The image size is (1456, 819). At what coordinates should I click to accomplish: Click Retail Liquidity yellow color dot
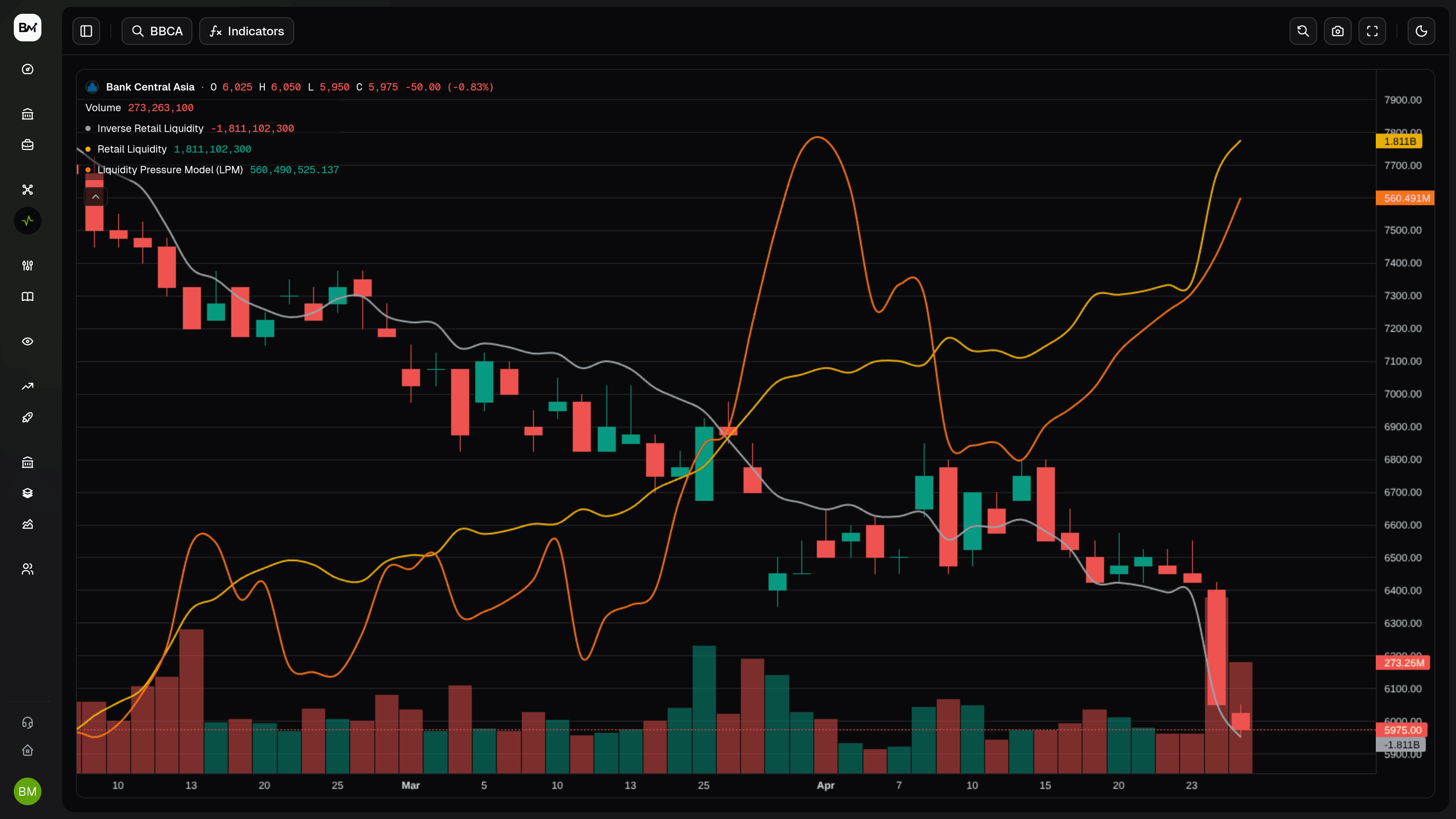pyautogui.click(x=88, y=149)
